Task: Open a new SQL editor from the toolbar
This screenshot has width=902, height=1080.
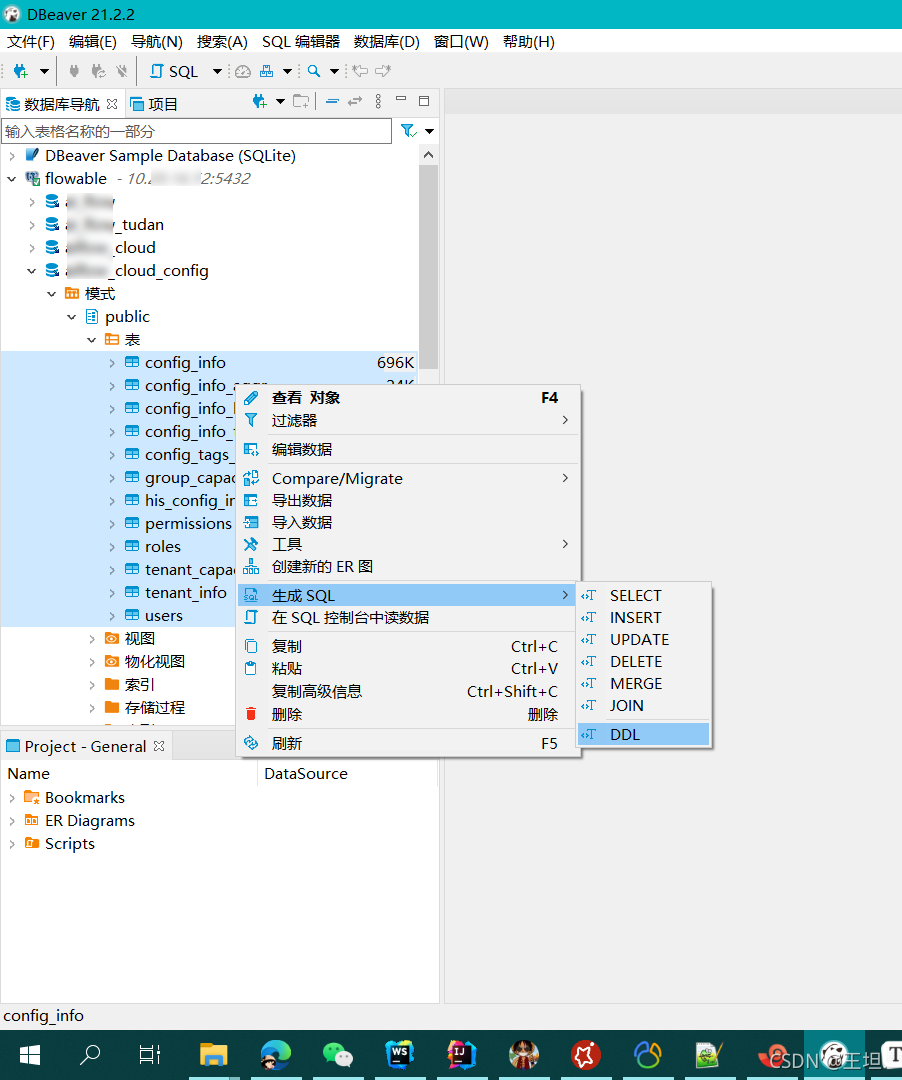Action: (x=175, y=71)
